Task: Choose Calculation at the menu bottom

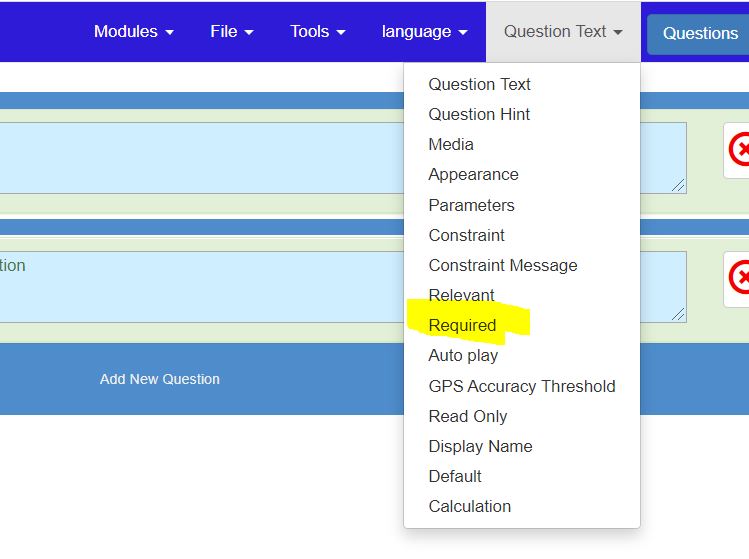Action: 469,506
